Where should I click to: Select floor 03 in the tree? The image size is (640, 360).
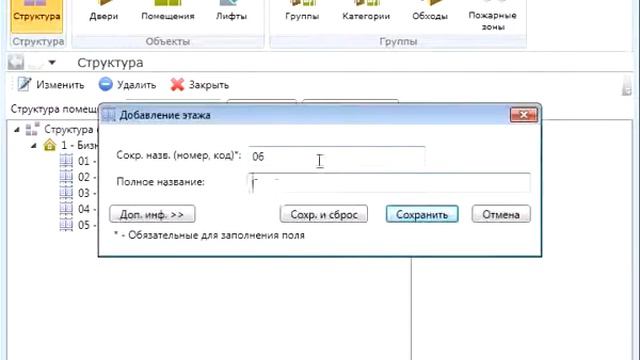[x=78, y=193]
